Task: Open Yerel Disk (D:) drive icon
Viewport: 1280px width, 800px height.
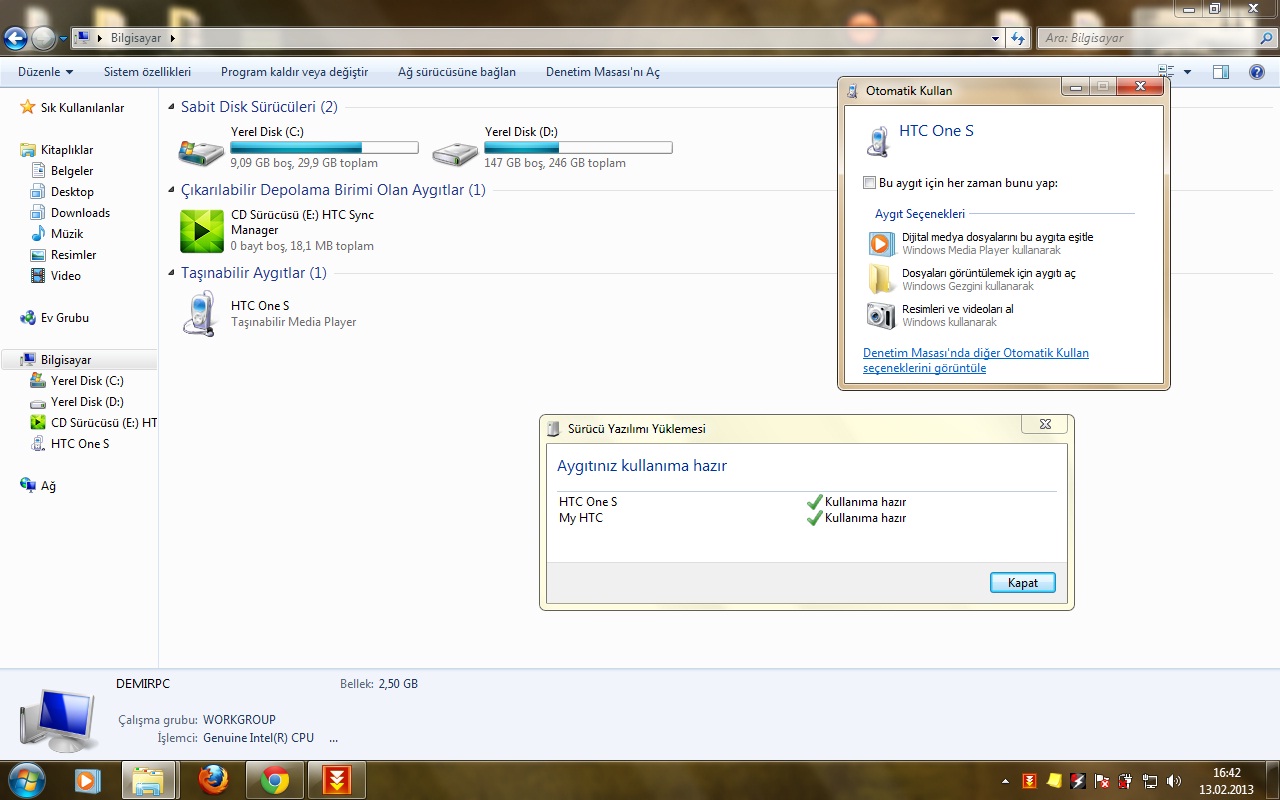Action: pos(455,151)
